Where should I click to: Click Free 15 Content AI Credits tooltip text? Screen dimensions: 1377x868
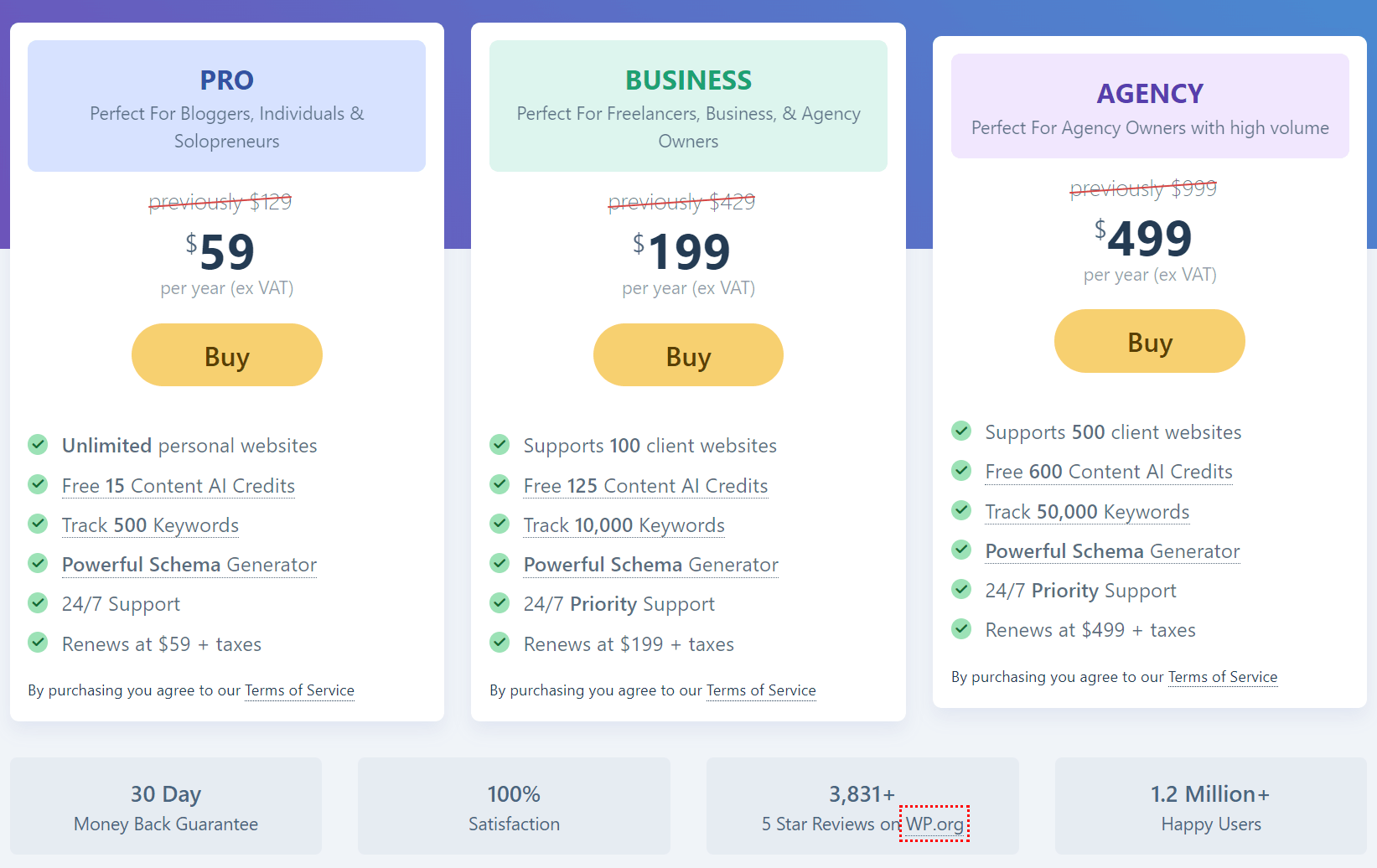coord(179,486)
